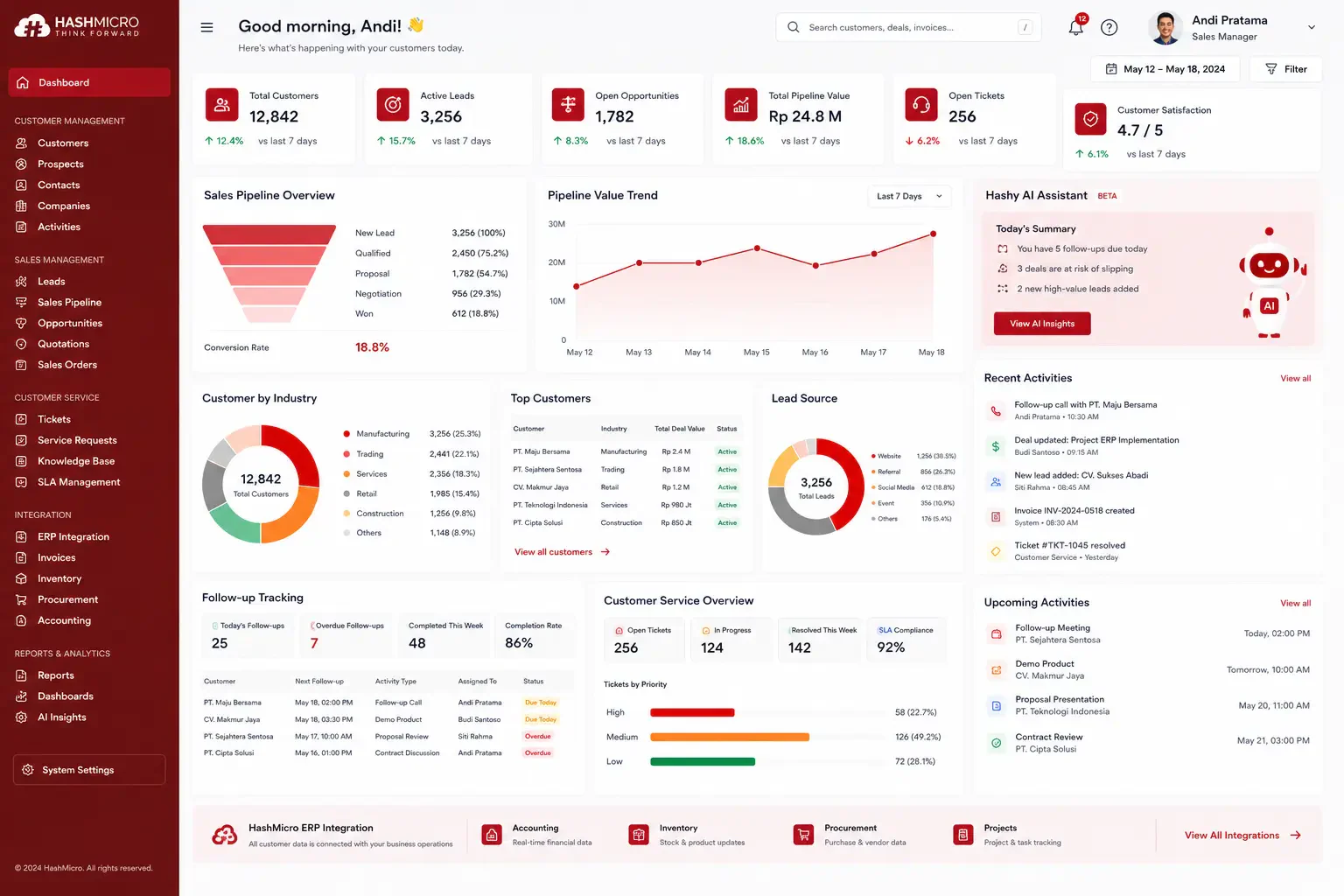
Task: Click the PT. Maju Bersama top customer row
Action: 625,451
